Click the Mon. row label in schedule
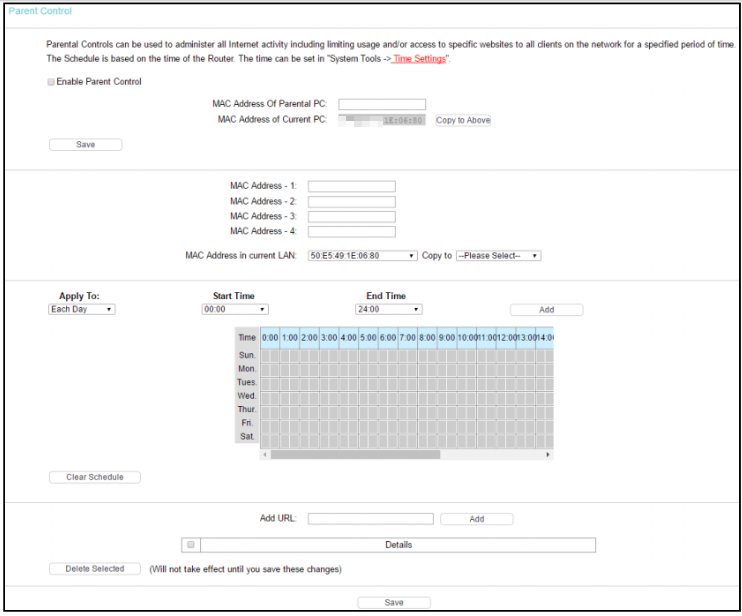This screenshot has height=616, width=742. click(x=247, y=369)
